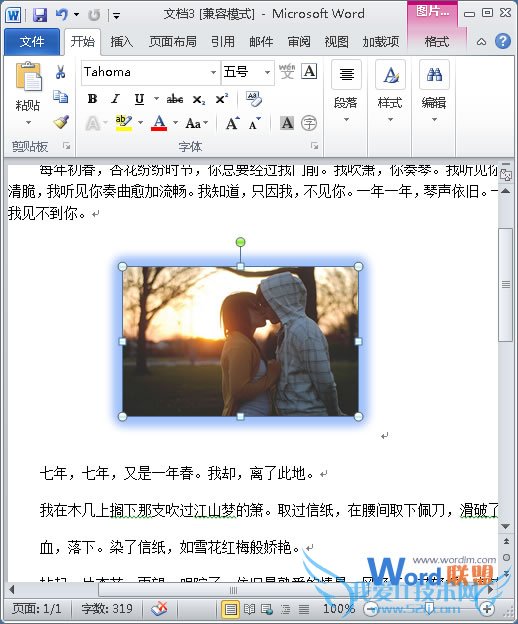Save the document with the floppy disk icon
This screenshot has width=518, height=624.
(x=40, y=15)
